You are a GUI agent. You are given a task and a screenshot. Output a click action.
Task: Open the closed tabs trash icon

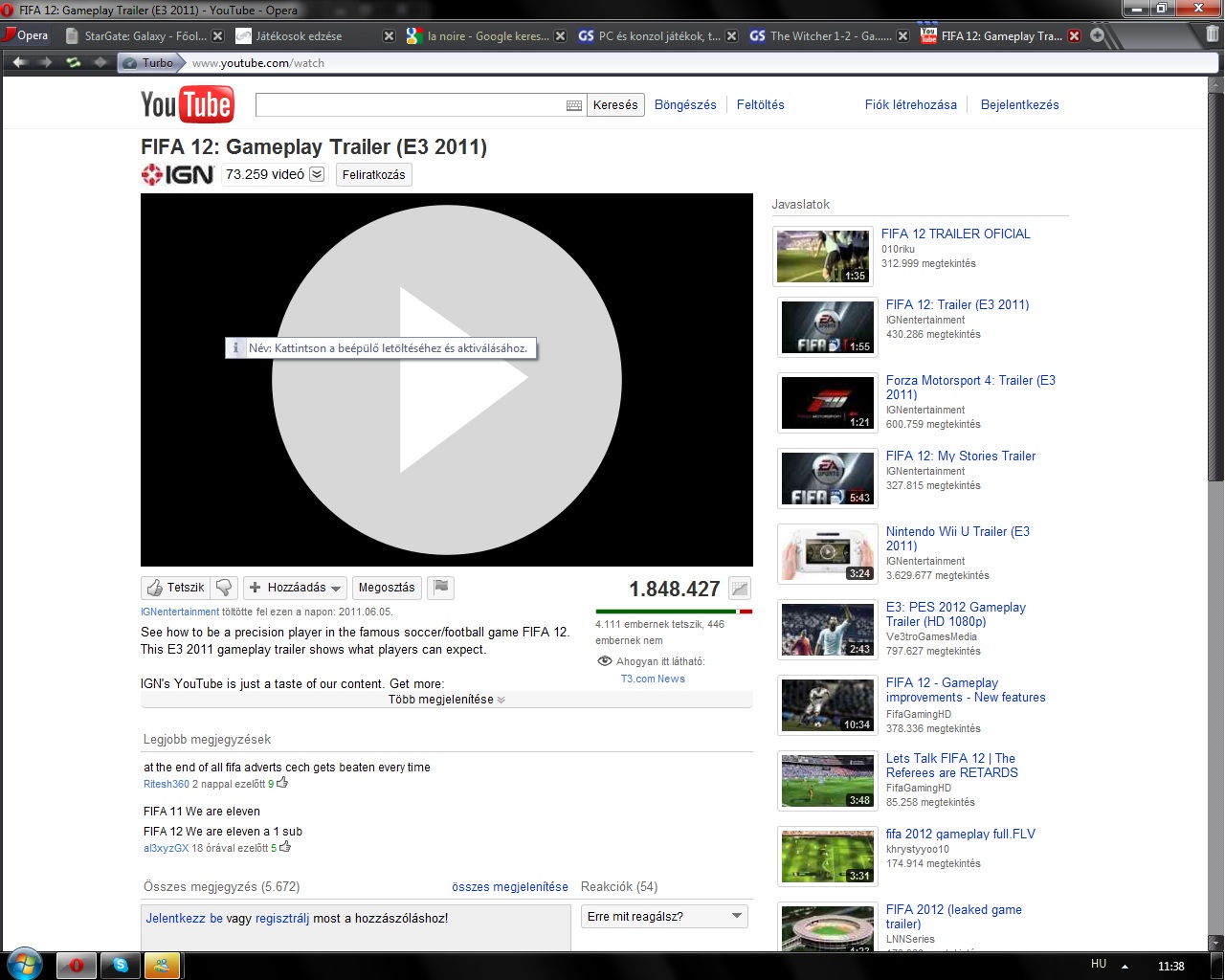(x=1213, y=34)
